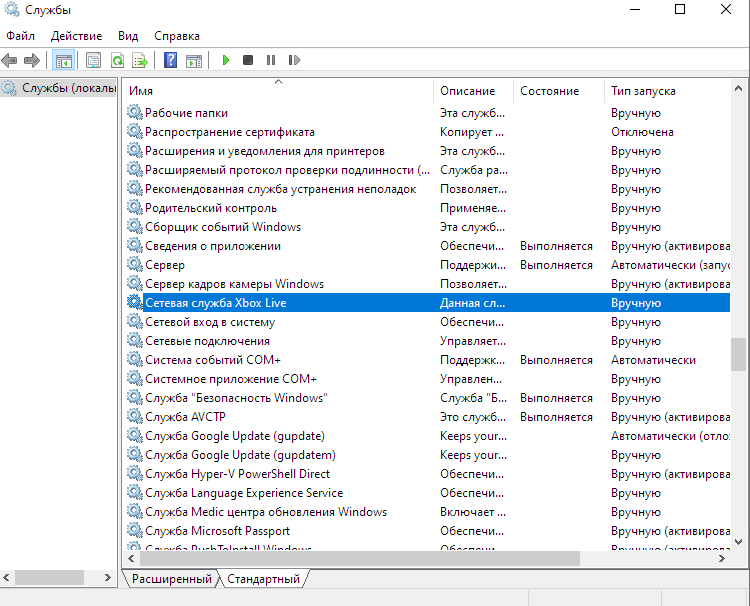
Task: Select Служба "Безопасность Windows" row
Action: pos(236,397)
